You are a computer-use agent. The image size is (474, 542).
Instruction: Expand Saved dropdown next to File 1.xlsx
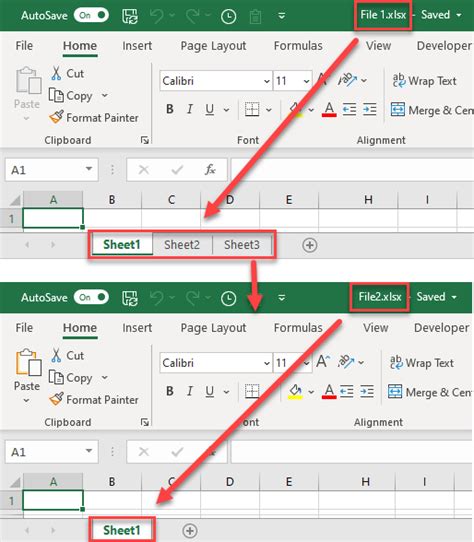(x=459, y=15)
